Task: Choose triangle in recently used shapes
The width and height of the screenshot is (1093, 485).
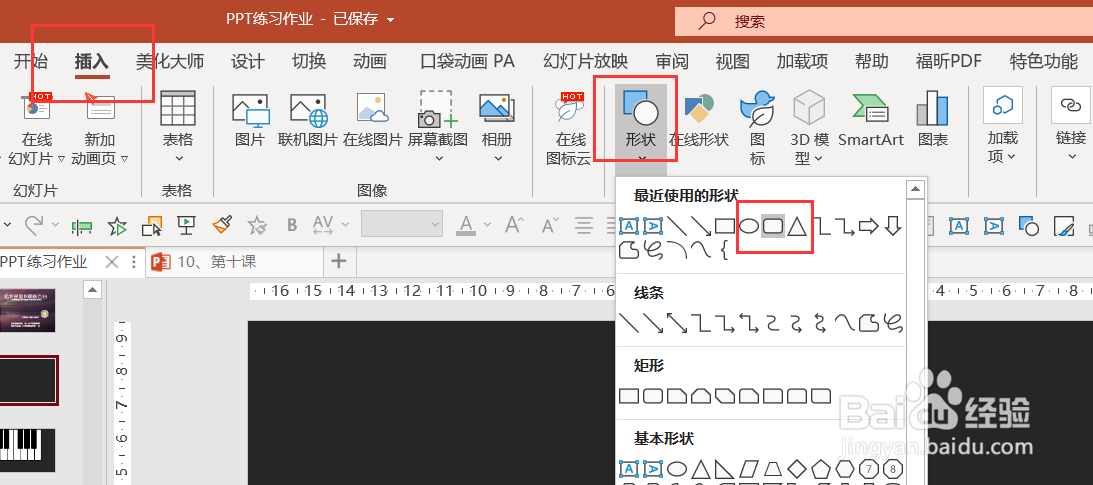Action: (797, 226)
